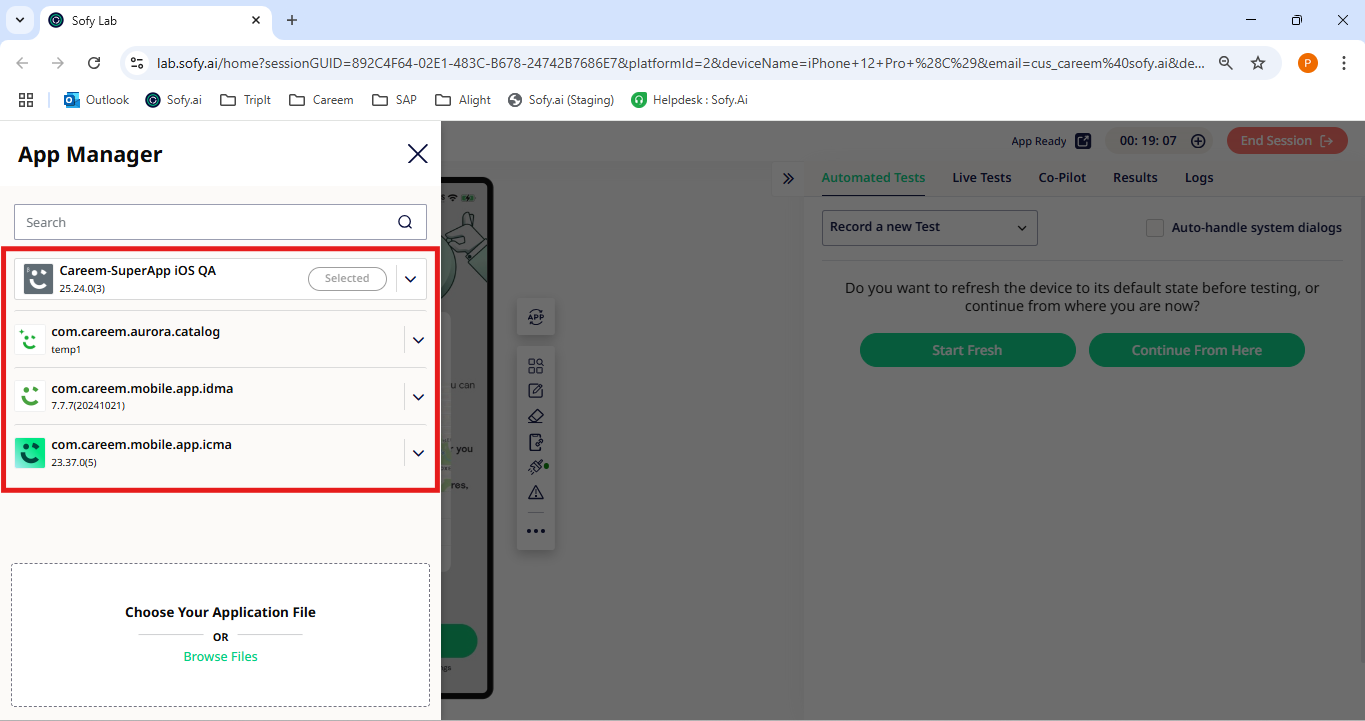Enable Auto-handle system dialogs checkbox

1155,228
